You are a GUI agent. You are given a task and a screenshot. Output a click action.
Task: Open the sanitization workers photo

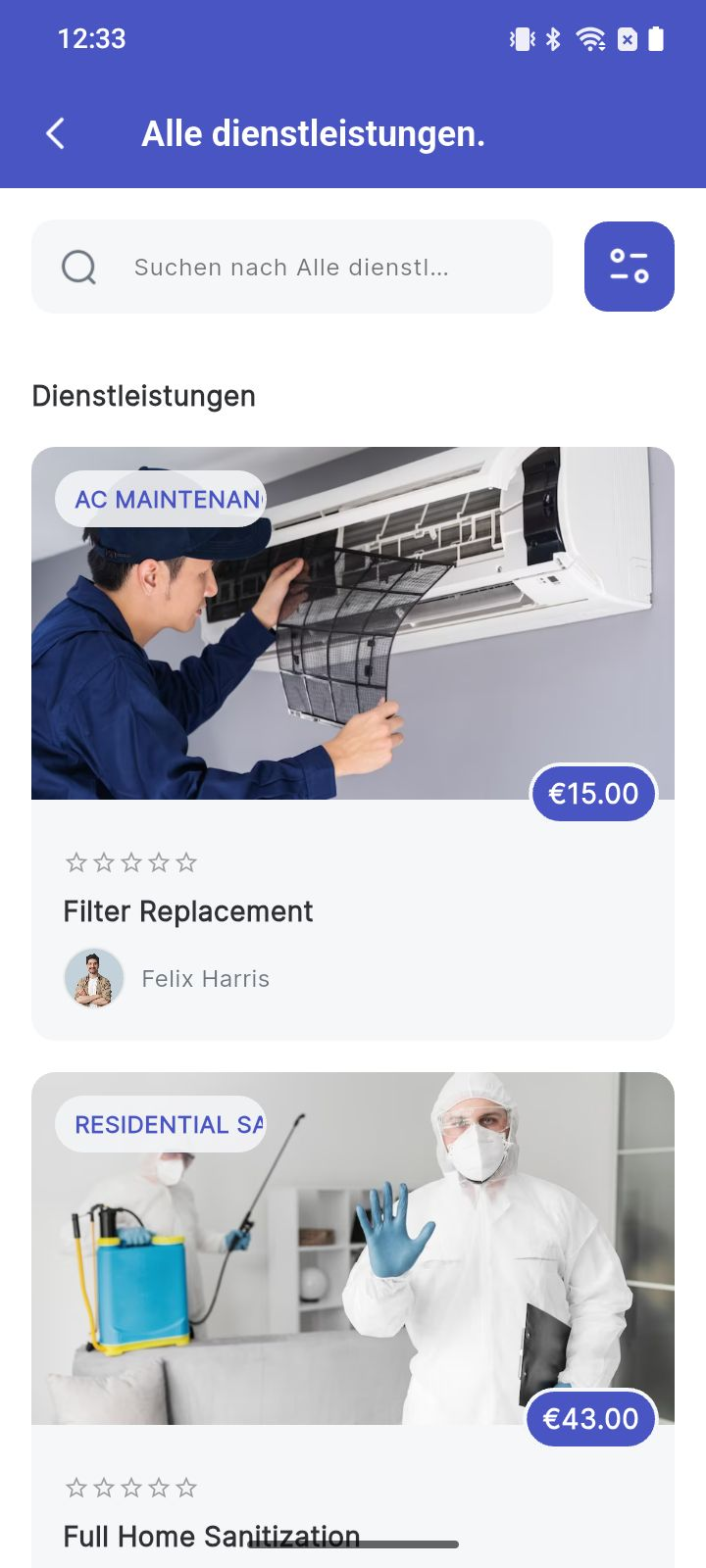(x=353, y=1248)
